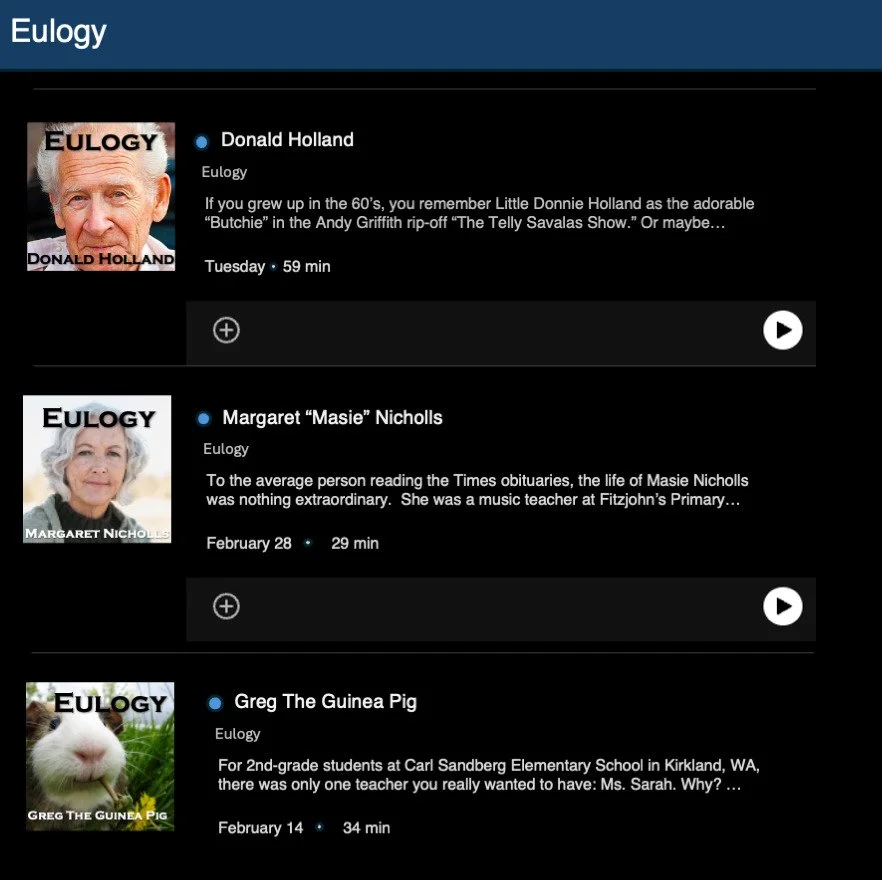Viewport: 882px width, 880px height.
Task: Click the blue dot next to Greg The Guinea Pig
Action: (x=215, y=703)
